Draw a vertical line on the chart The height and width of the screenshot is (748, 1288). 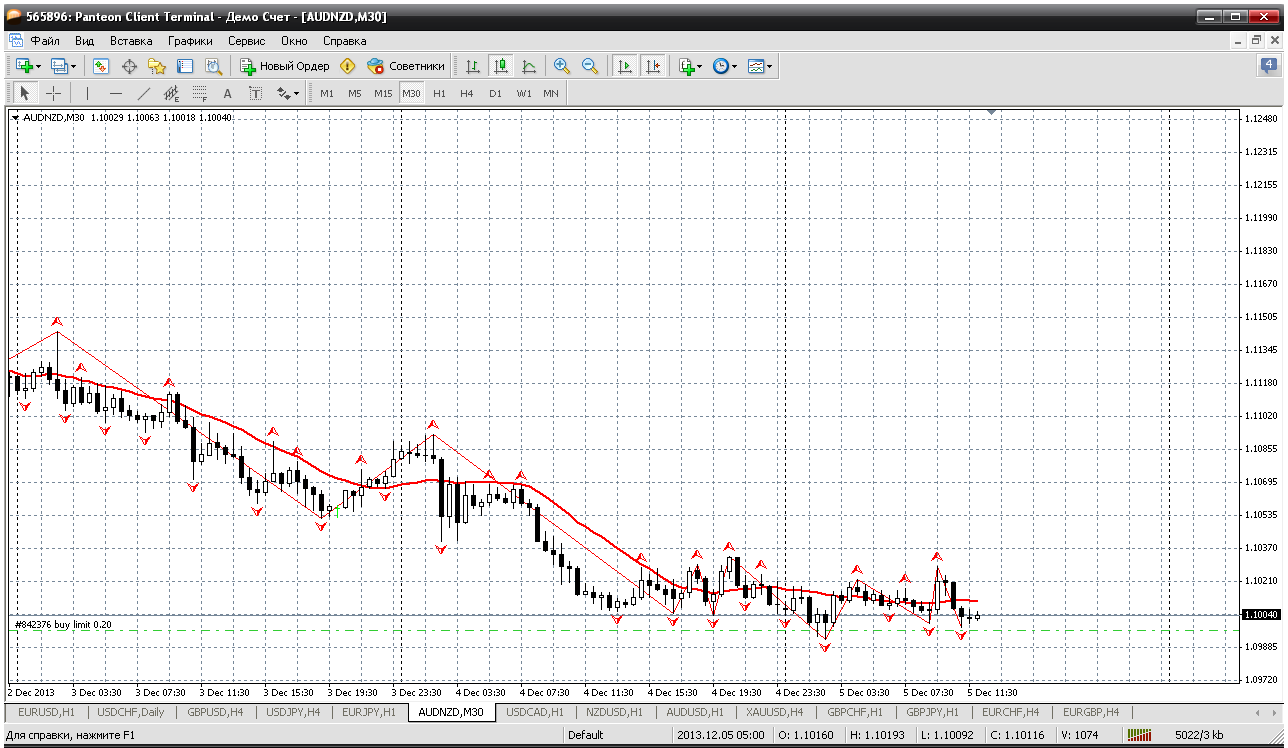(x=87, y=93)
